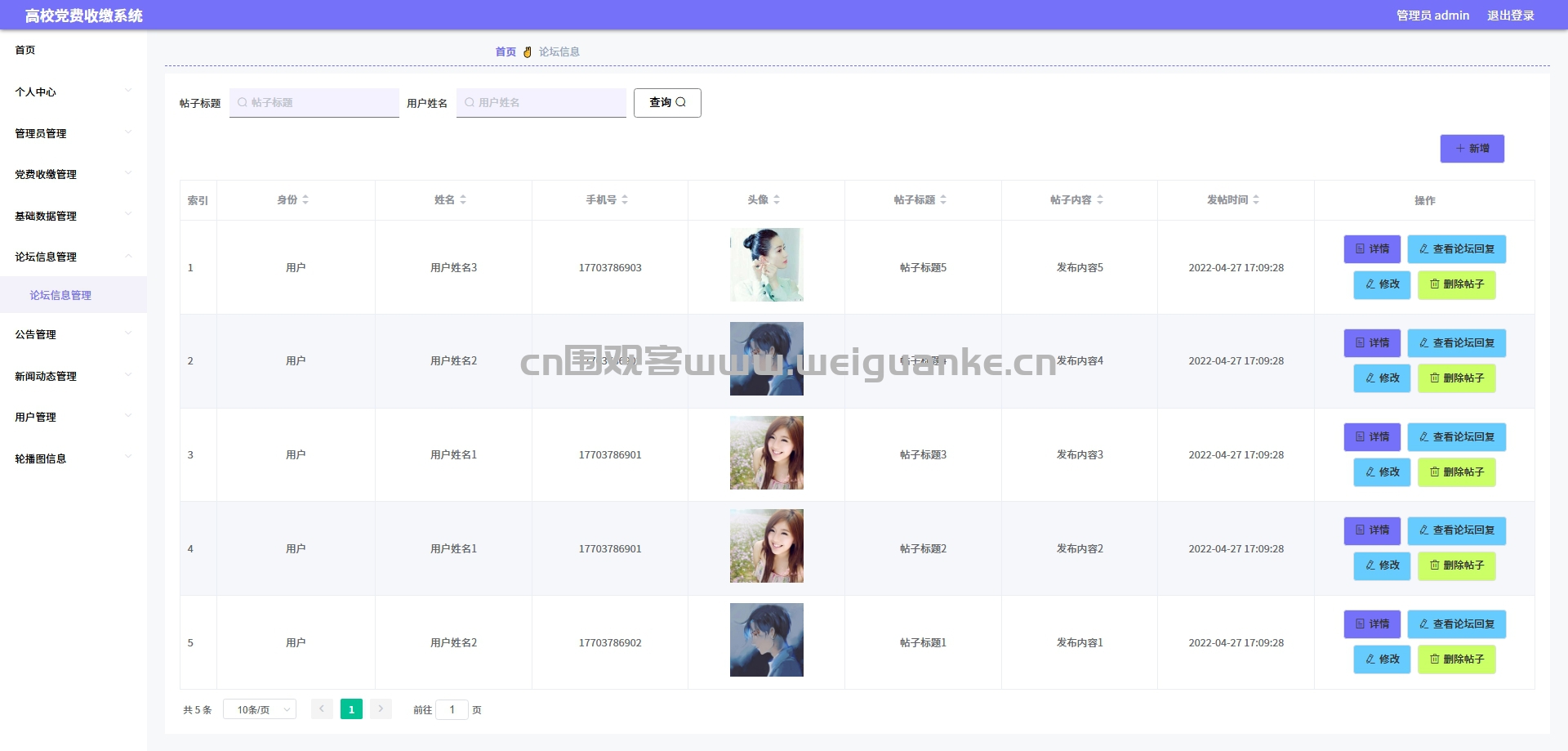The image size is (1568, 751).
Task: Expand 党费收缴管理 sidebar menu
Action: pyautogui.click(x=73, y=174)
